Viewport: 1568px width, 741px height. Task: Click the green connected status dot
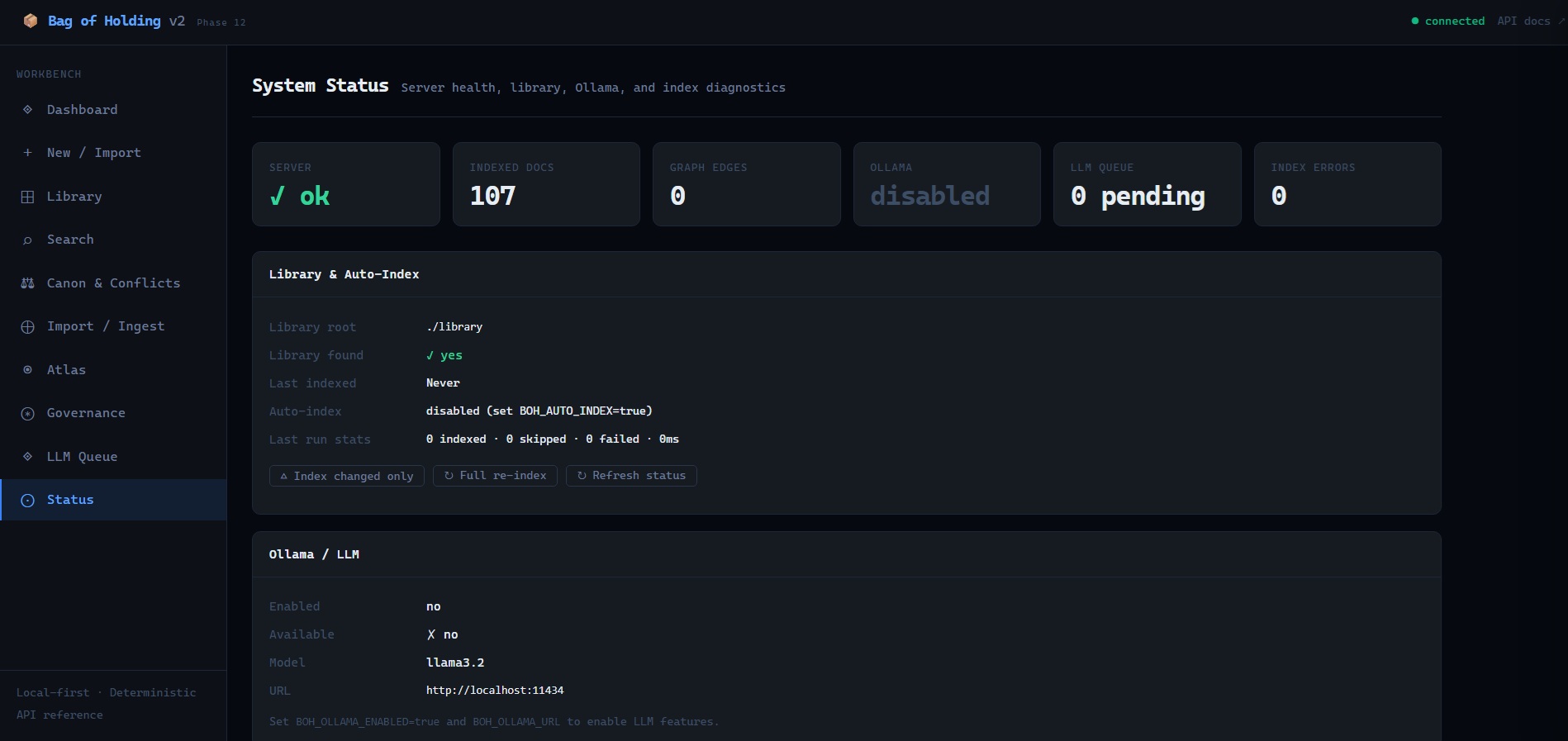[1415, 21]
